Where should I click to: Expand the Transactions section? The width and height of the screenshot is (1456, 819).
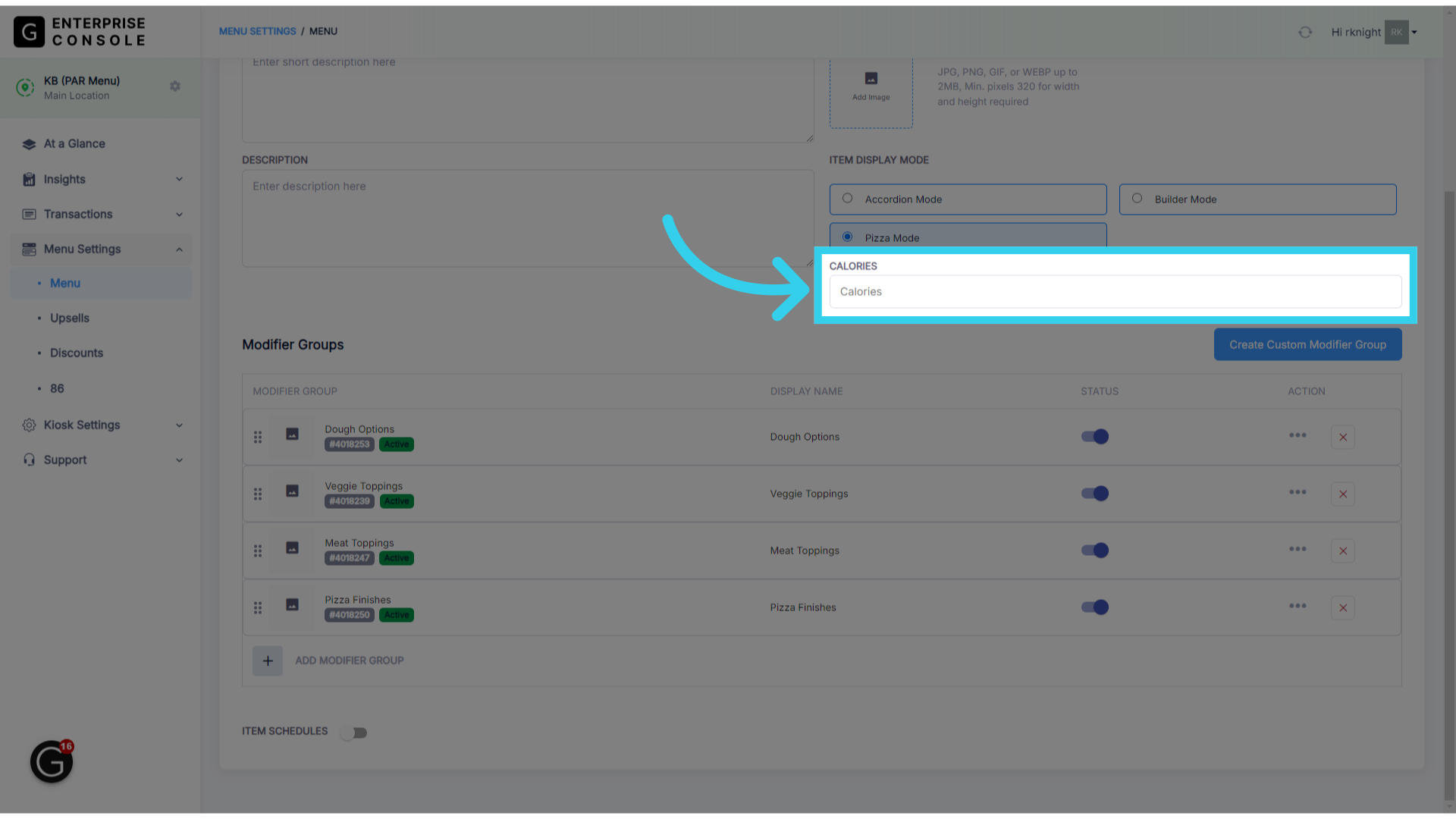point(179,214)
